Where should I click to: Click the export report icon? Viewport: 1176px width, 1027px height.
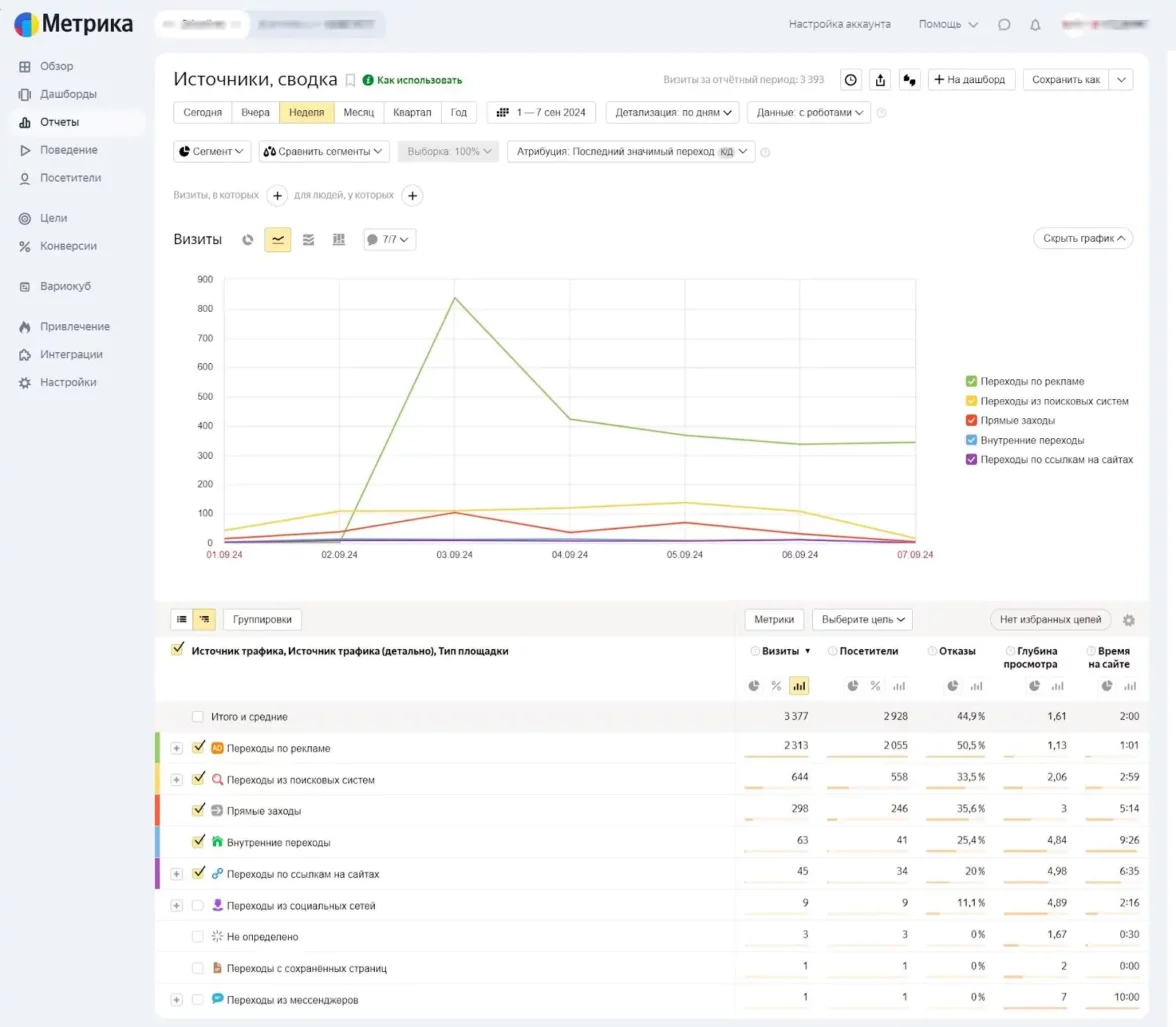[x=880, y=80]
